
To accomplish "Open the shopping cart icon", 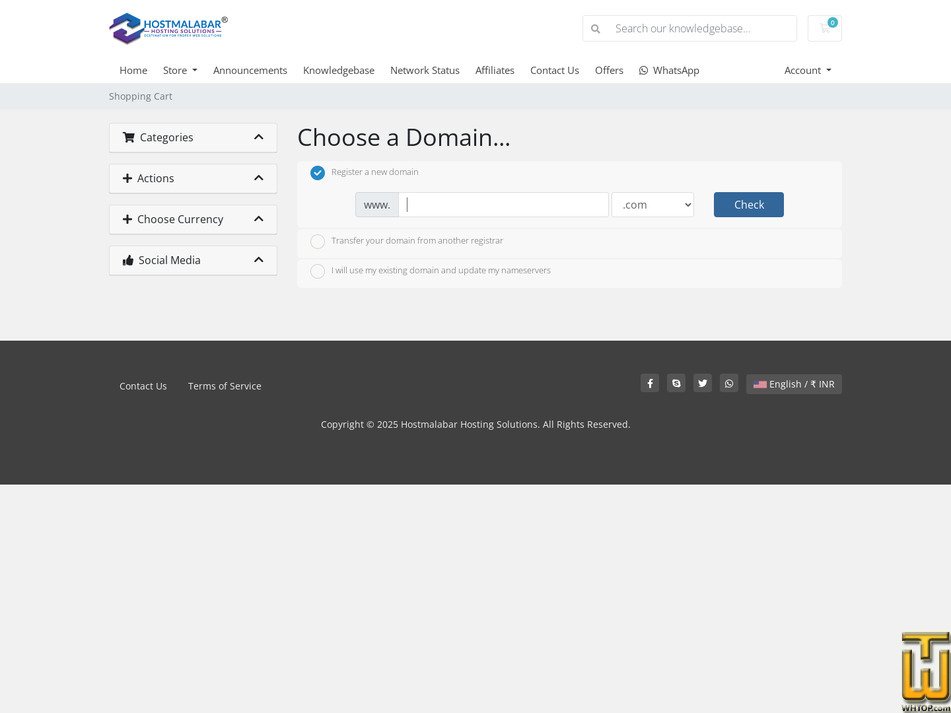I will point(824,28).
